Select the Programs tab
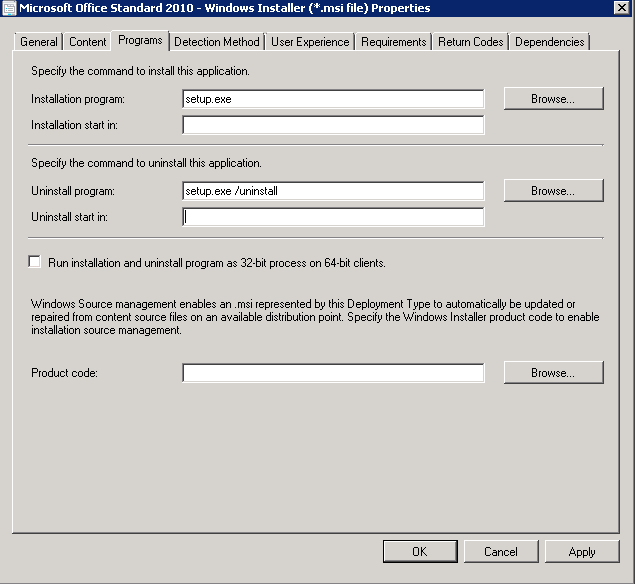635x584 pixels. (140, 41)
